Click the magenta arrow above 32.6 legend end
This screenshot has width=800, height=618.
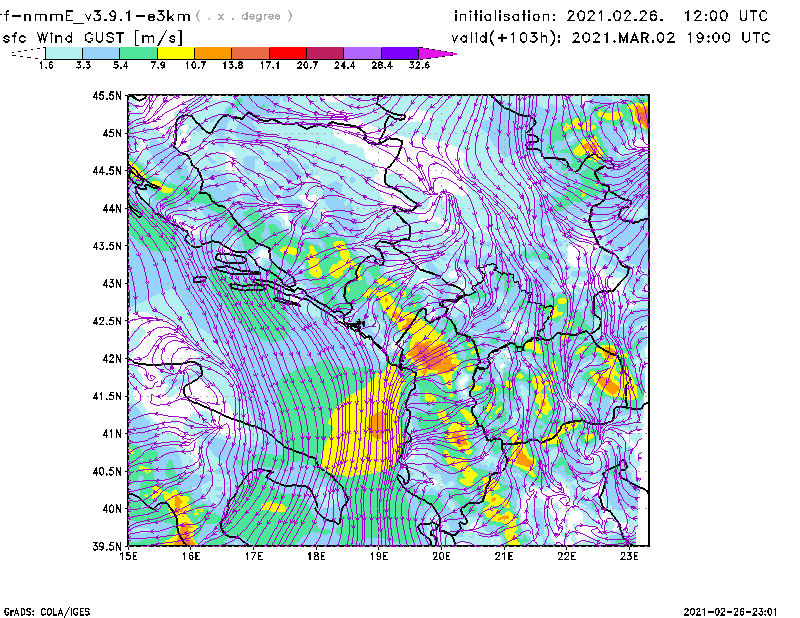click(437, 53)
